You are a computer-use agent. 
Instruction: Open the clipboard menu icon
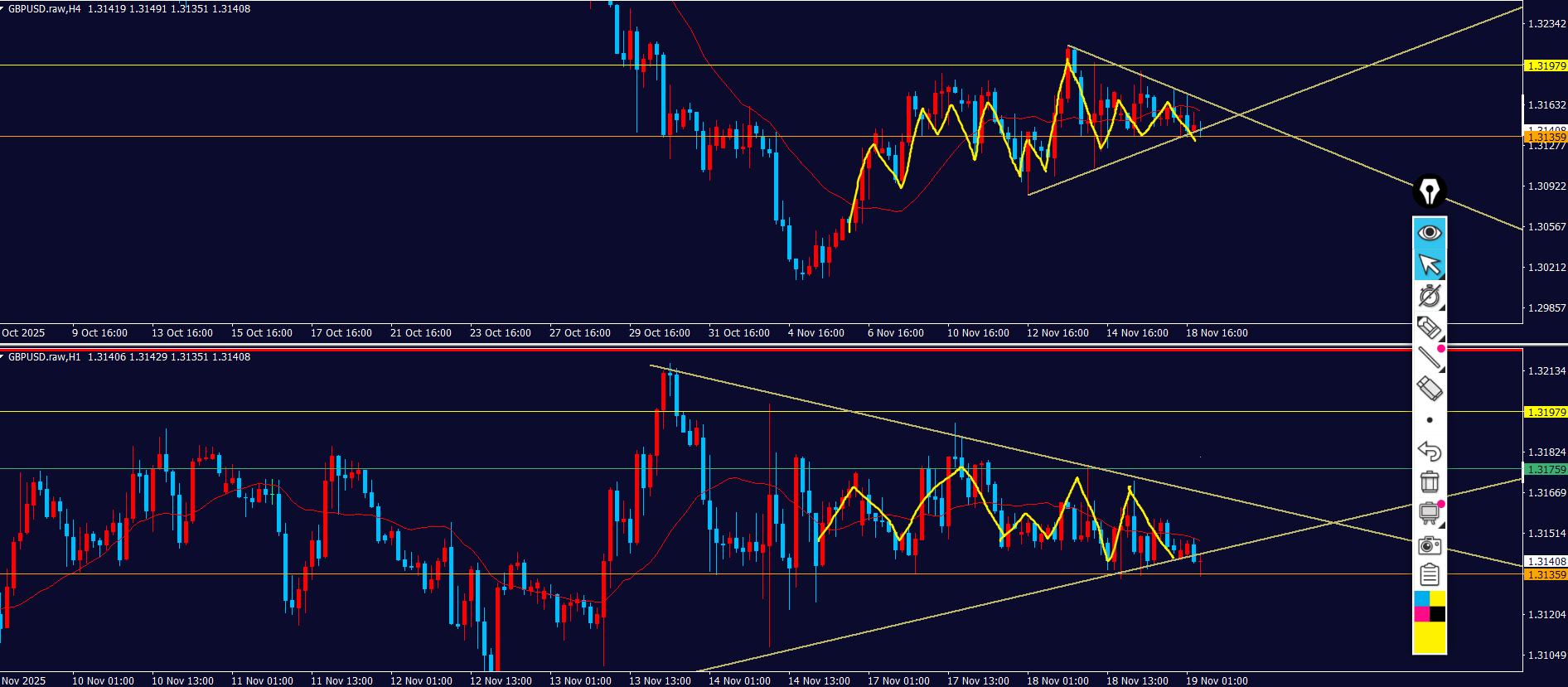point(1429,575)
